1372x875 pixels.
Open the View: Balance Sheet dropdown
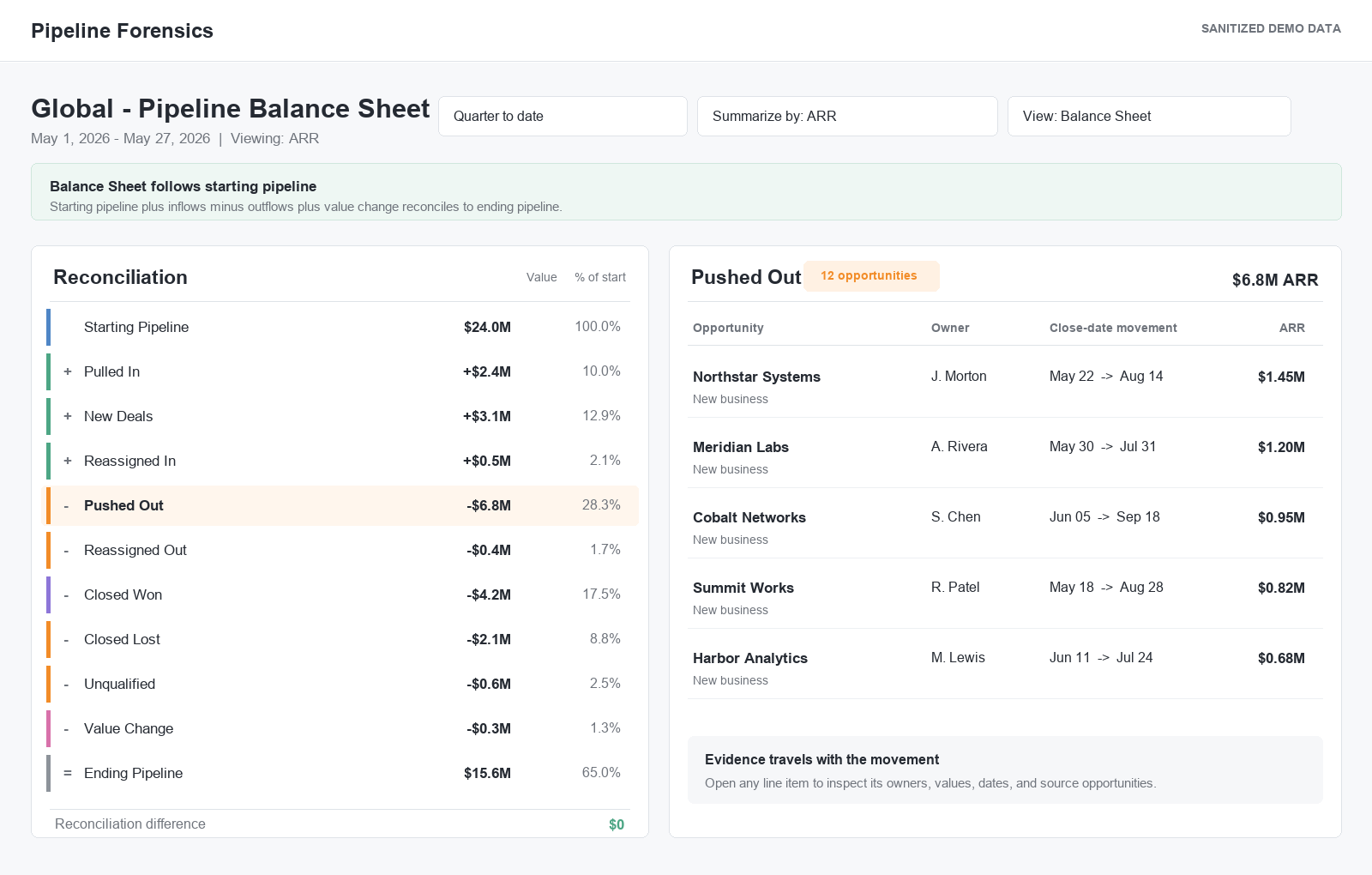(x=1149, y=116)
